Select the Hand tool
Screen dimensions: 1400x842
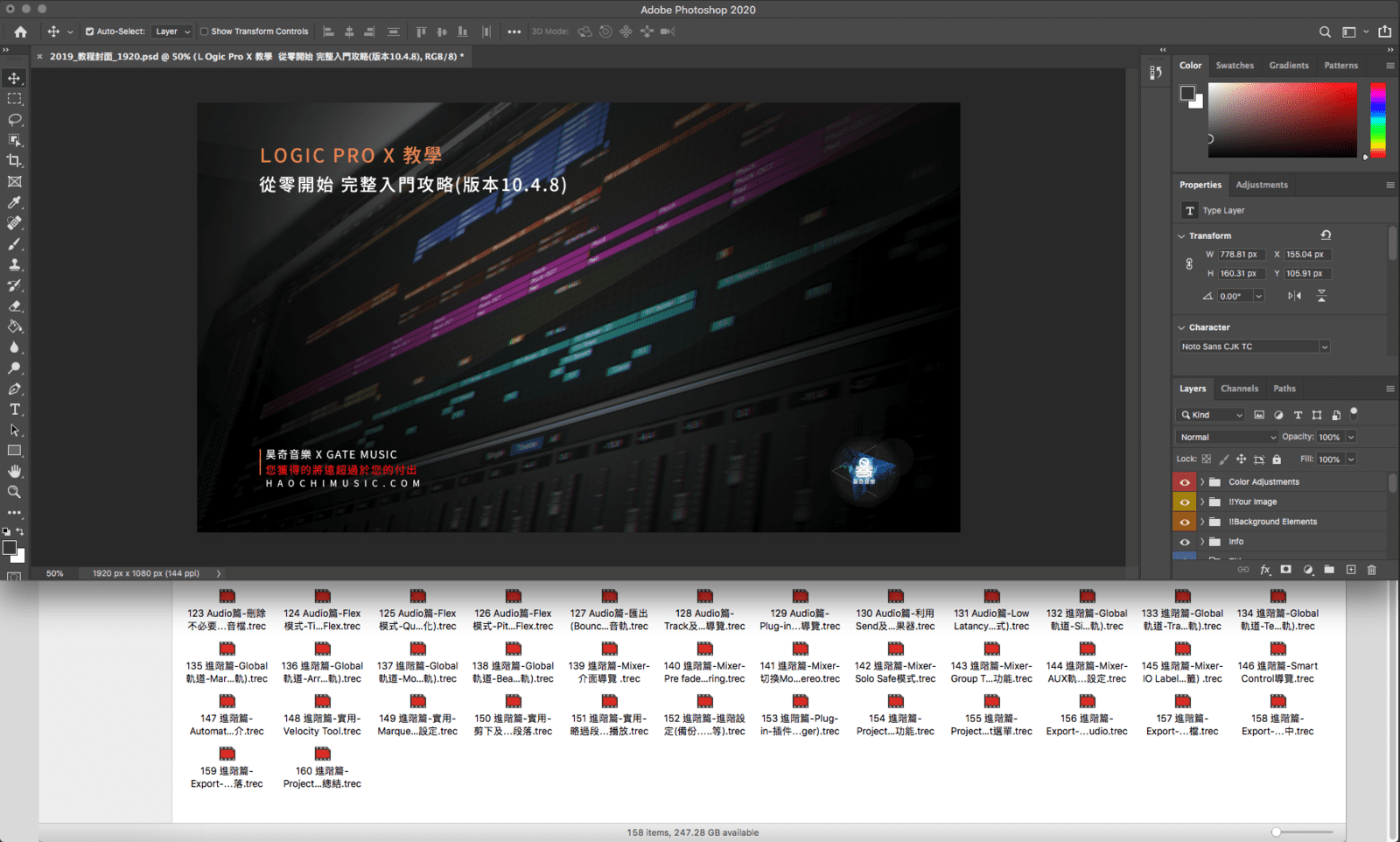point(15,472)
